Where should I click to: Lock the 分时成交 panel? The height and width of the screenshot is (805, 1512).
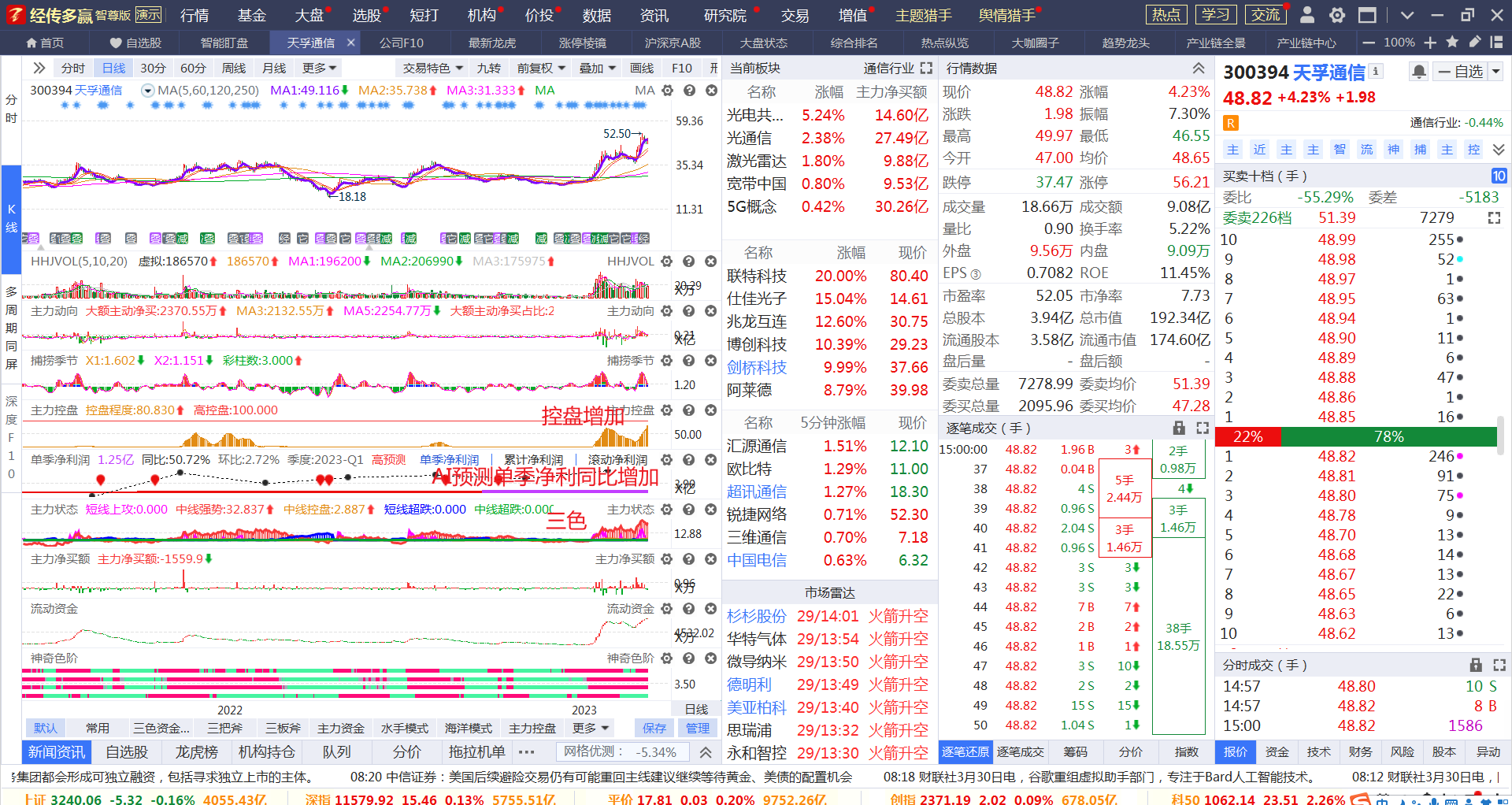tap(1476, 665)
